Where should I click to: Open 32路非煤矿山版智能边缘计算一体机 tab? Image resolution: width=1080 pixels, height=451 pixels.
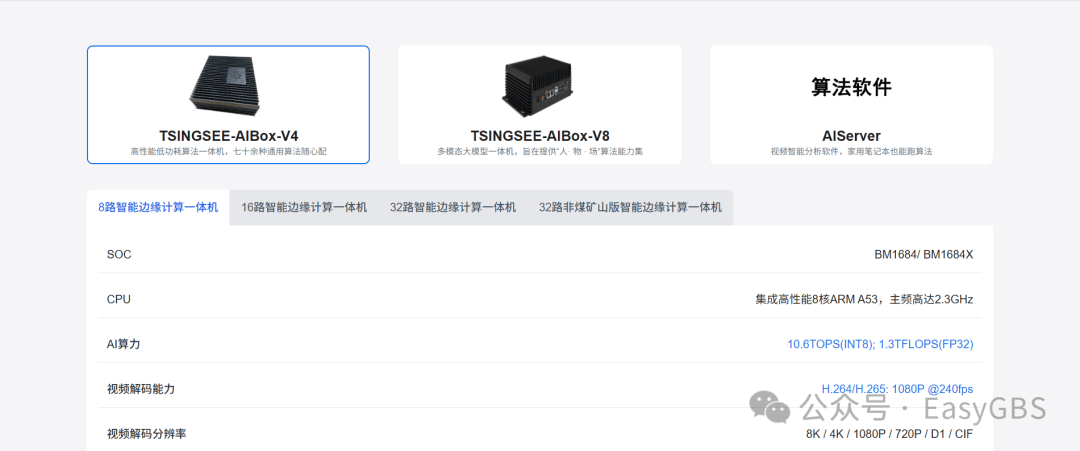(x=630, y=207)
